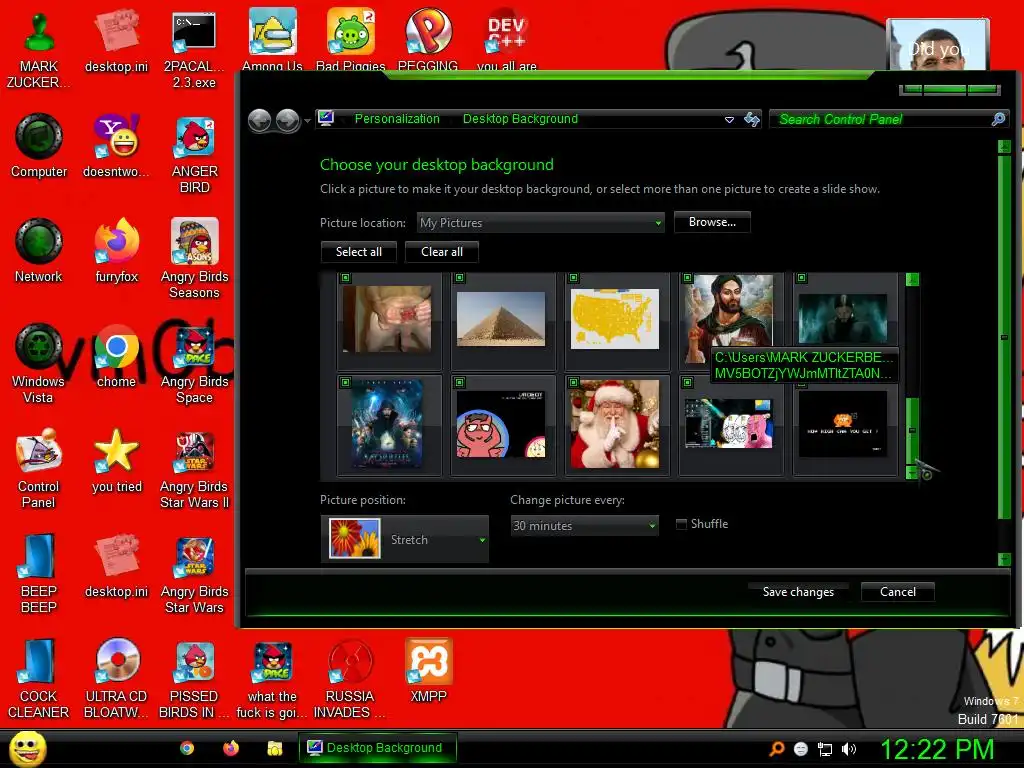1024x768 pixels.
Task: Open Angry Birds Seasons shortcut
Action: pyautogui.click(x=195, y=258)
